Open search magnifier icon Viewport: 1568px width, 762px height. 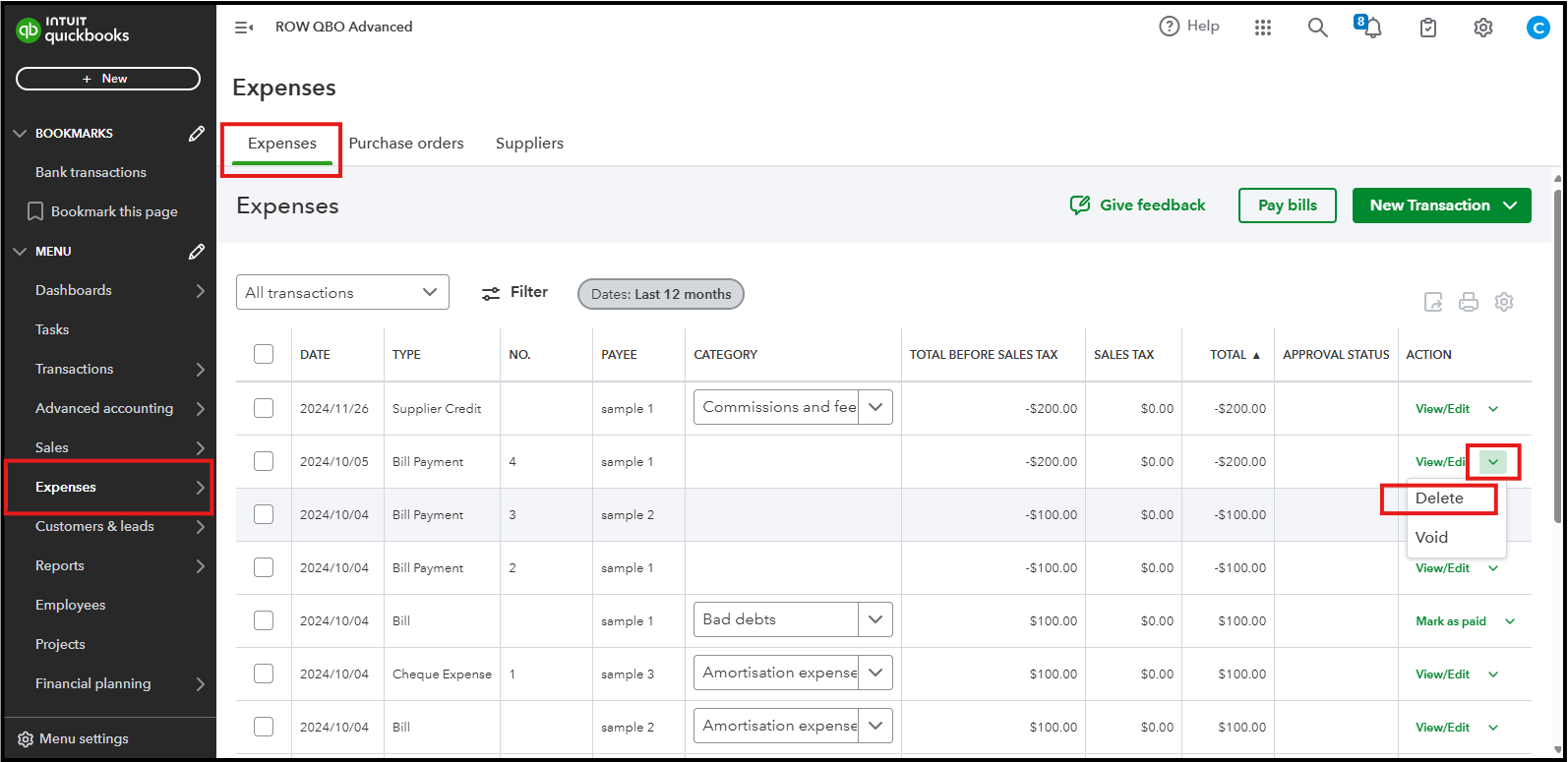(x=1317, y=28)
